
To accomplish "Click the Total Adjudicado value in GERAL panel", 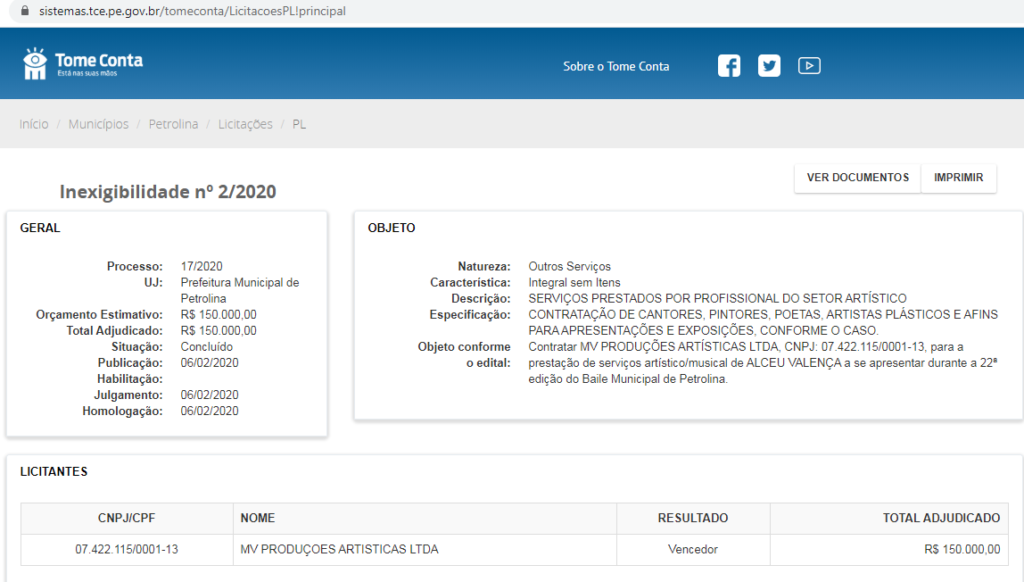I will click(x=219, y=331).
